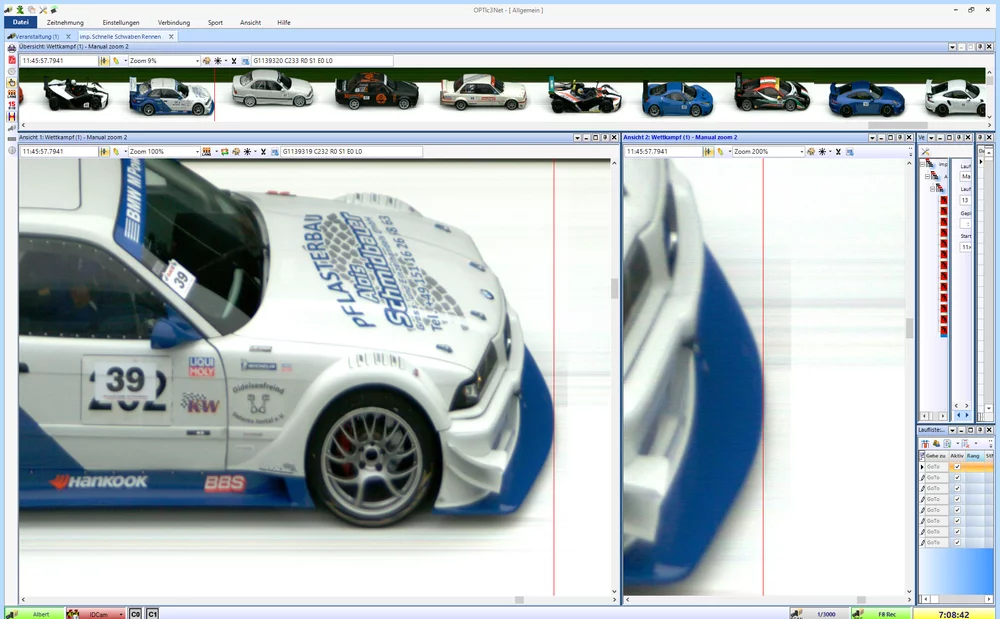Click the color palette icon in Übersicht toolbar

pyautogui.click(x=206, y=61)
